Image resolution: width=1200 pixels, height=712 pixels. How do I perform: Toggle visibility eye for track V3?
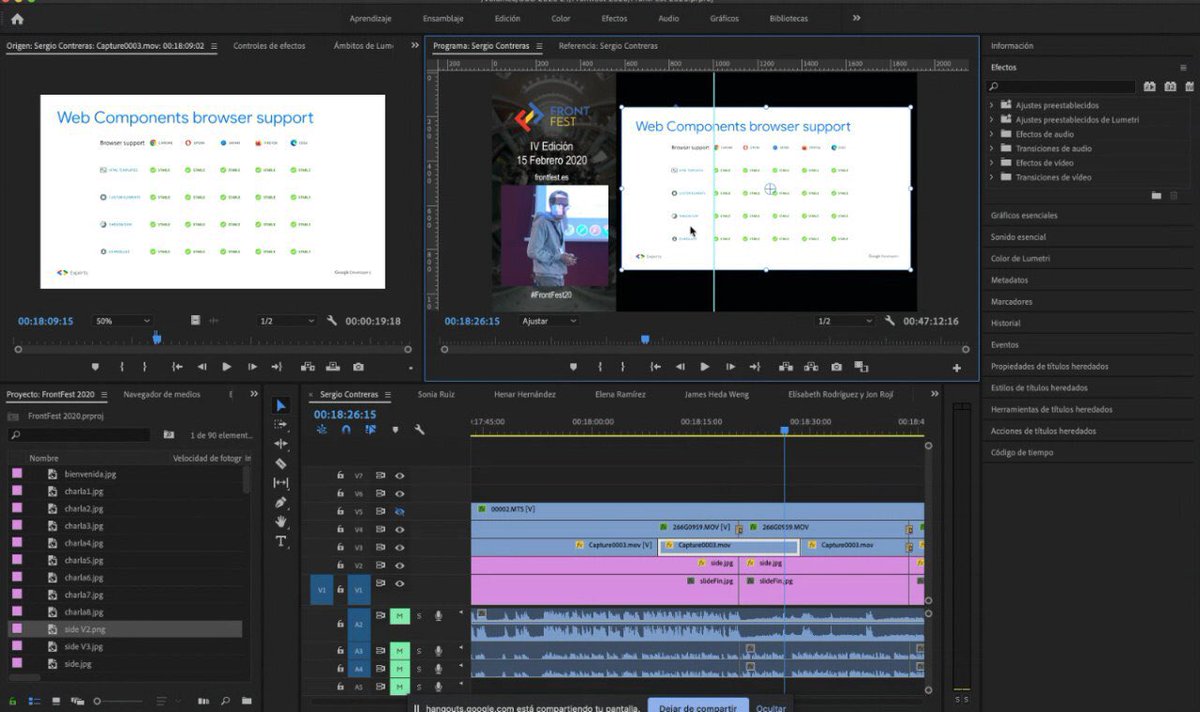[x=399, y=548]
